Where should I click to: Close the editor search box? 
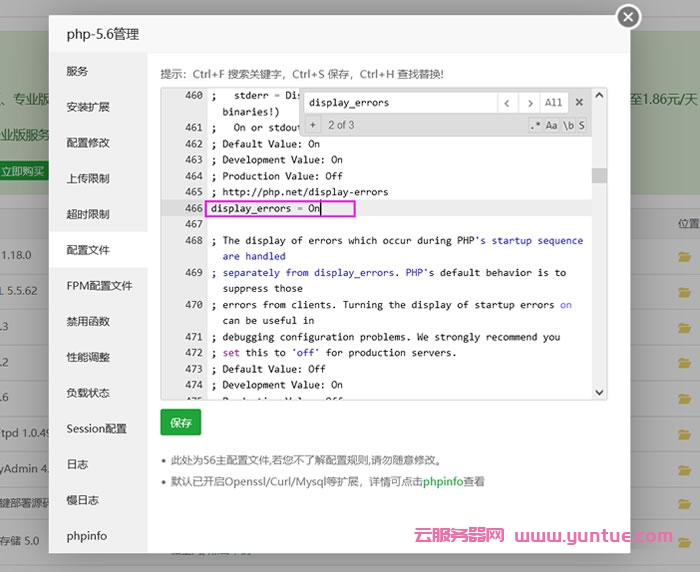click(578, 103)
